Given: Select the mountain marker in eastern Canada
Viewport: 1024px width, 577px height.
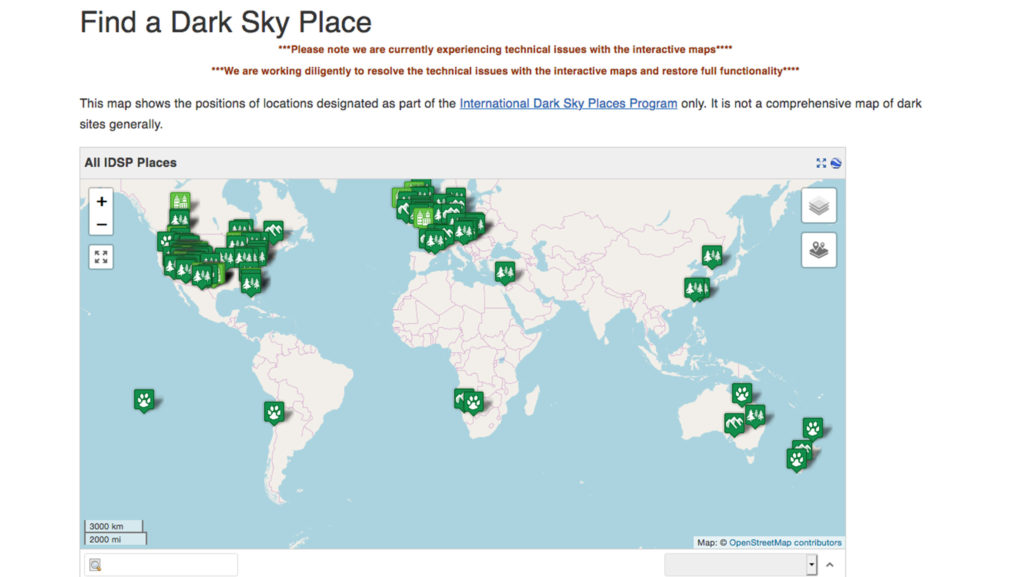Looking at the screenshot, I should 274,230.
